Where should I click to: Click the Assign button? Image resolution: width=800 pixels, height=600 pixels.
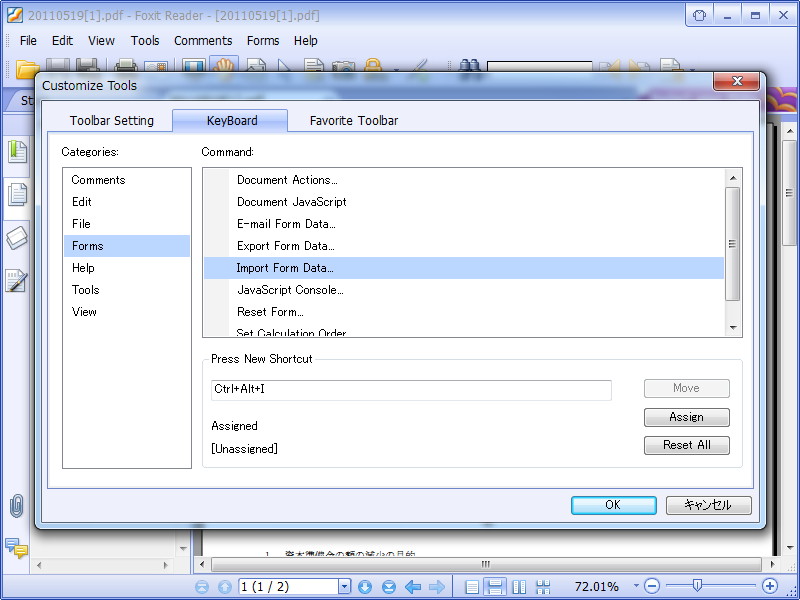point(686,417)
